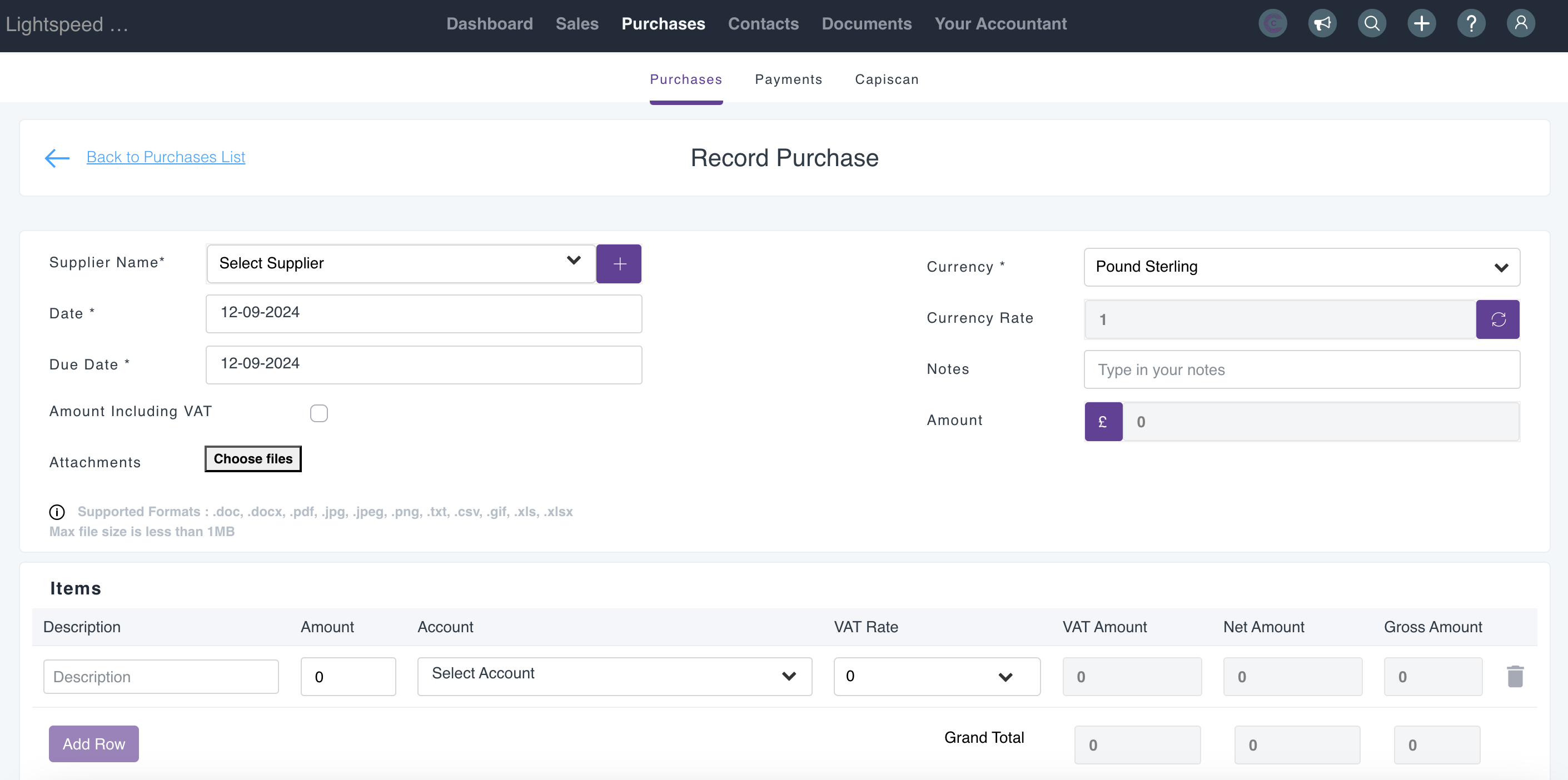Click the add new supplier plus button
The image size is (1568, 780).
pos(619,263)
